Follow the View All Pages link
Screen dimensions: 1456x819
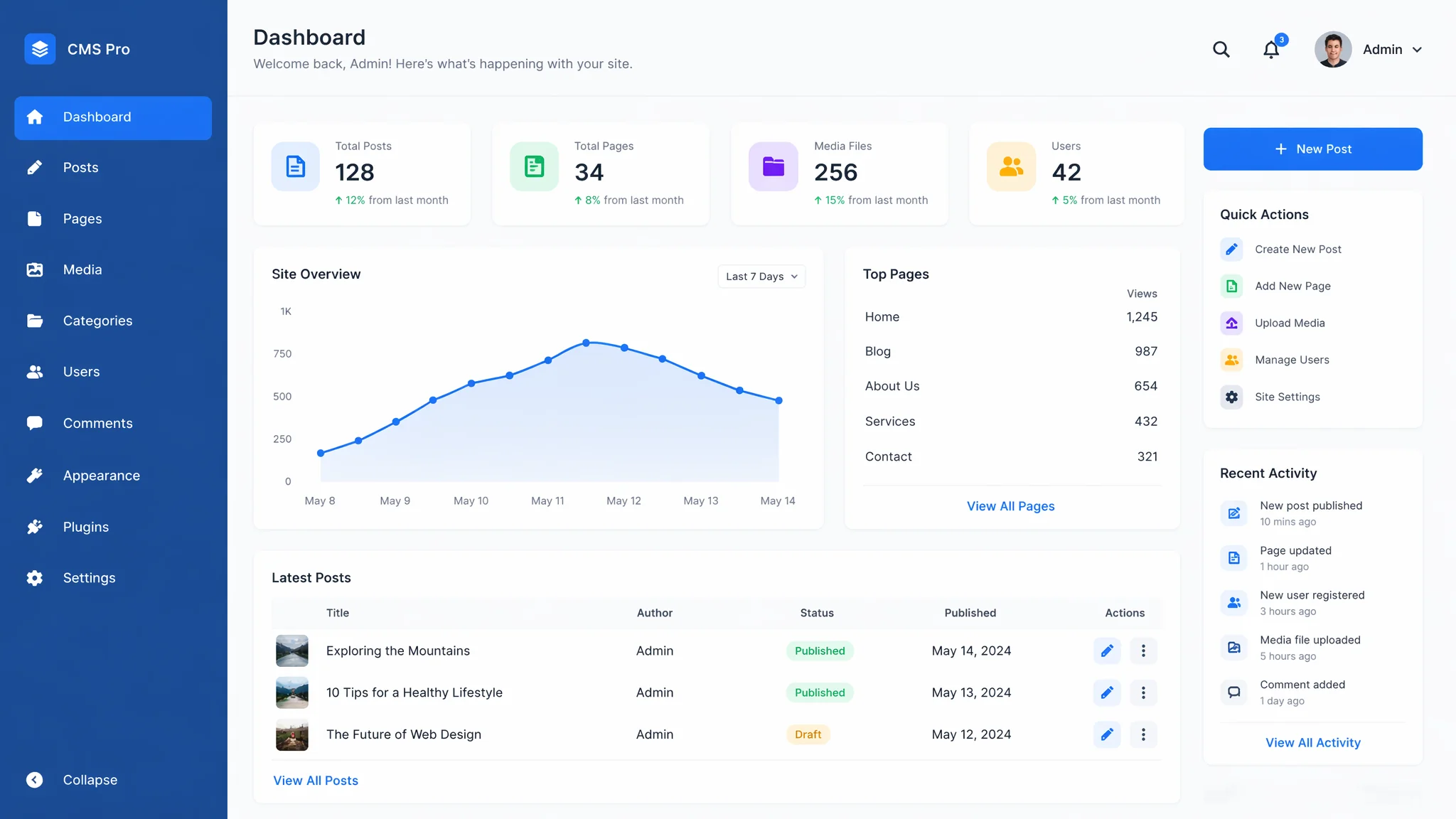tap(1010, 506)
